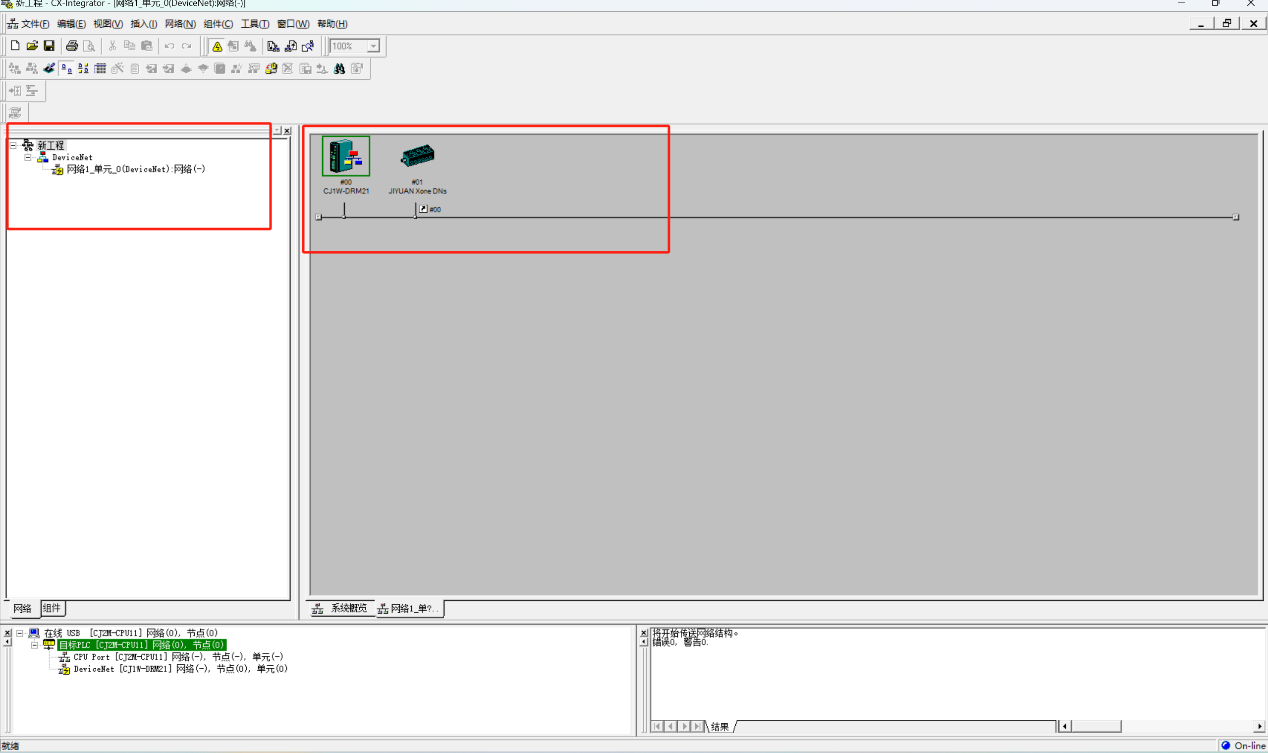
Task: Click the results panel horizontal scroll right arrow
Action: click(x=1259, y=726)
